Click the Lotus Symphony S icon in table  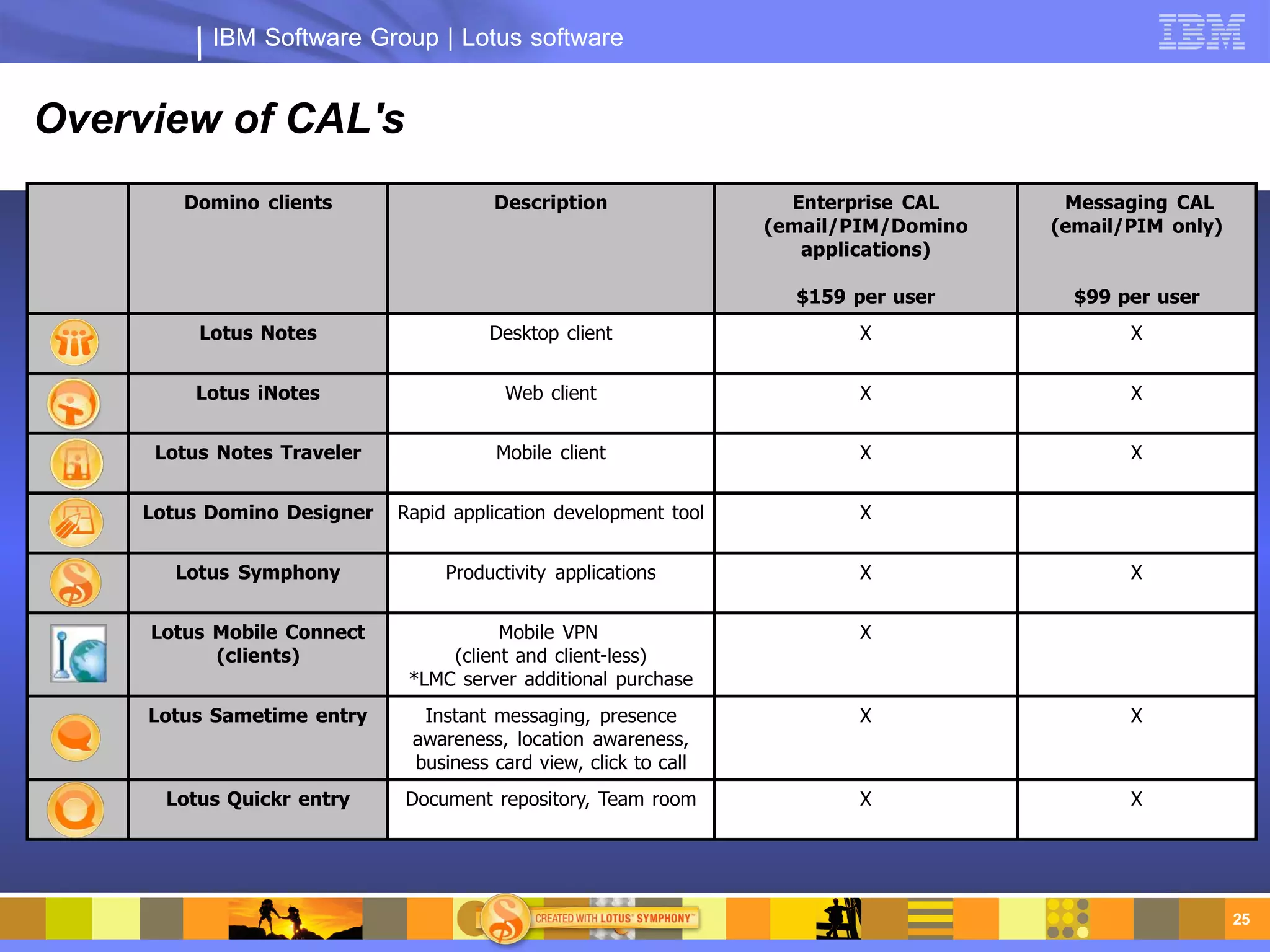pos(75,583)
